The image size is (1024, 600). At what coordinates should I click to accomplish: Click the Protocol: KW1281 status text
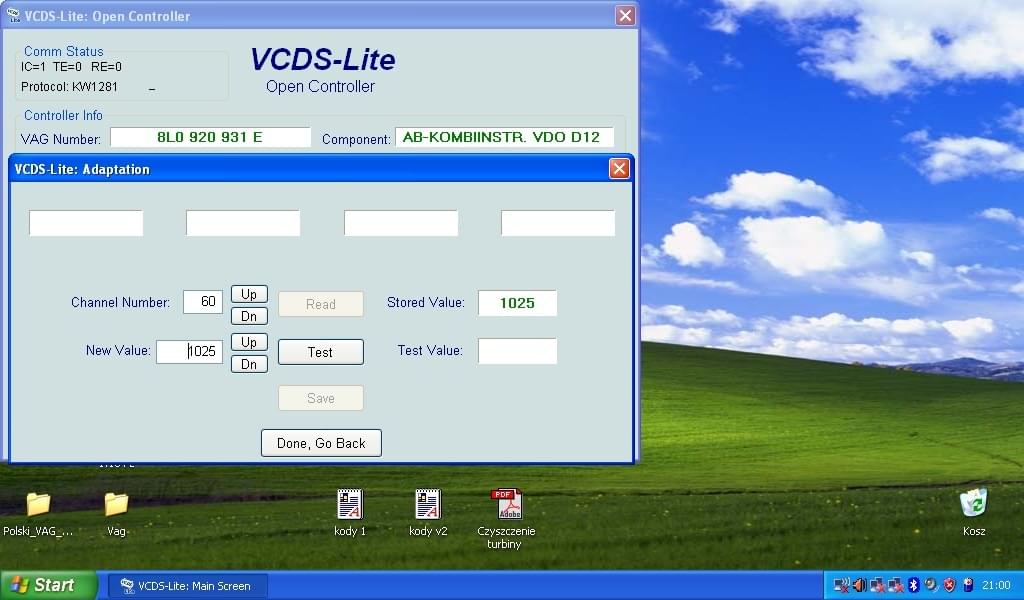coord(69,87)
